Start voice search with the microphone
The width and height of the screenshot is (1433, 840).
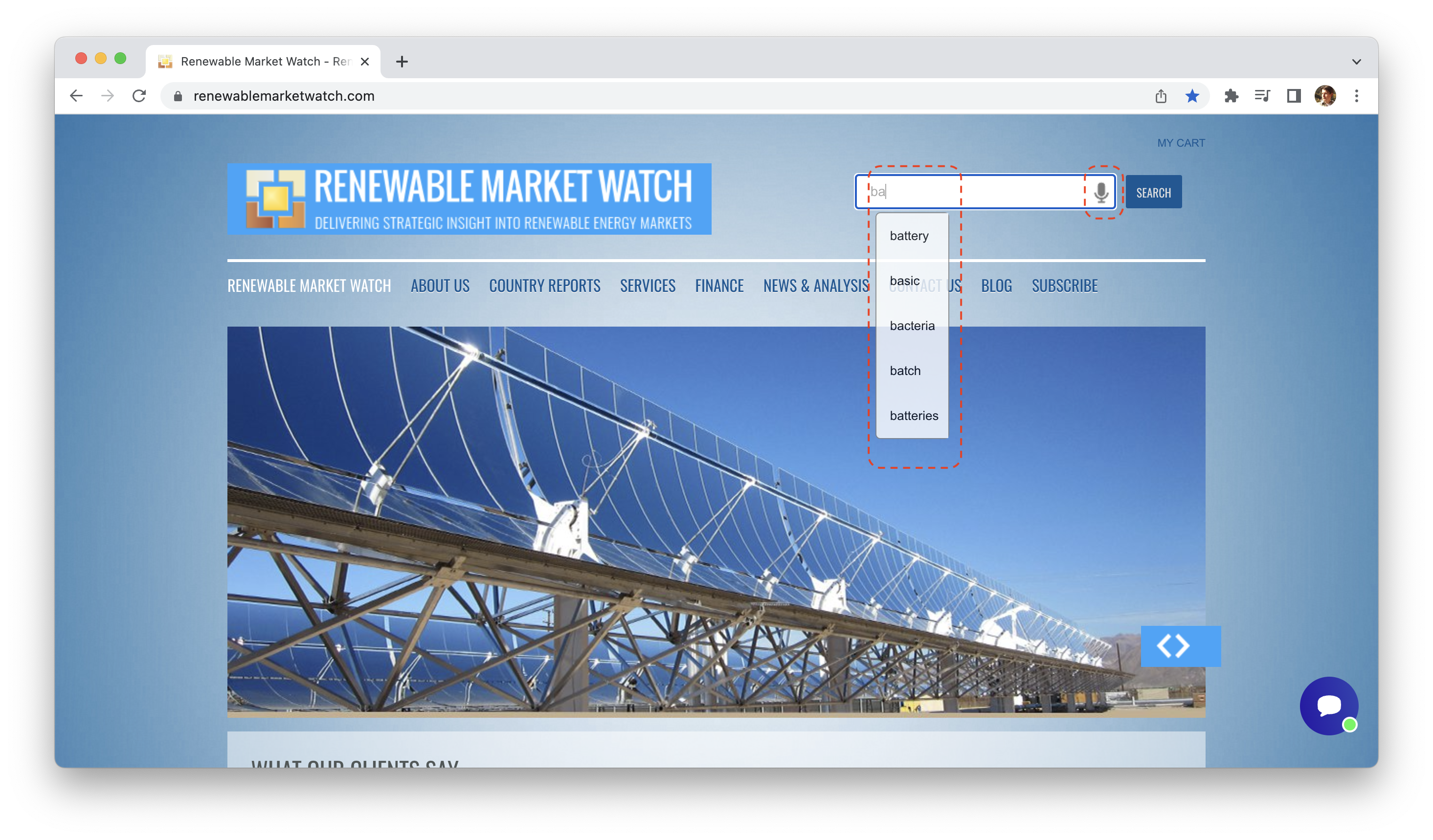(1101, 192)
